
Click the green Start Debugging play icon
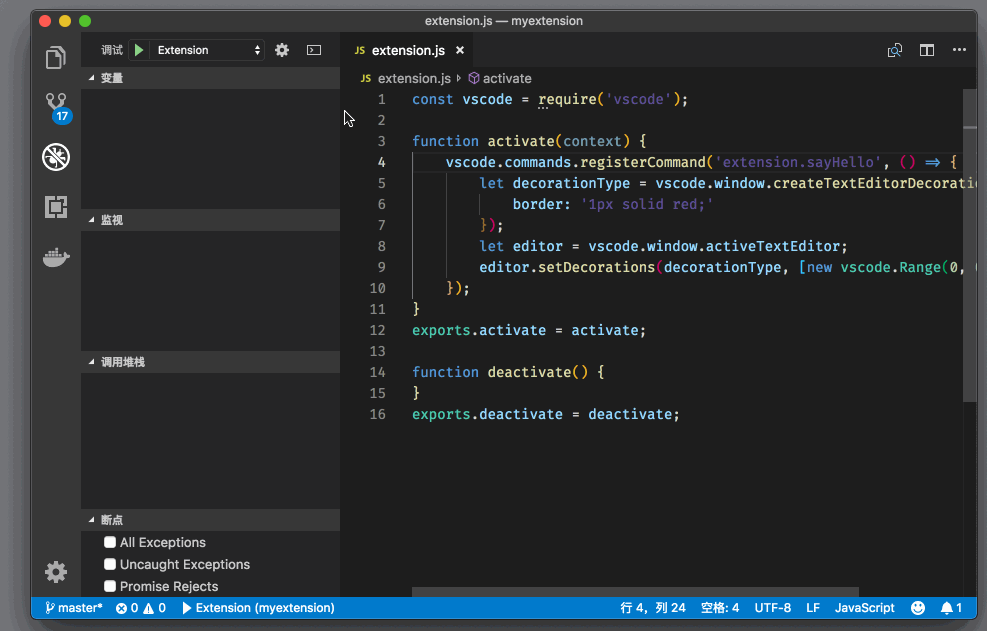139,50
